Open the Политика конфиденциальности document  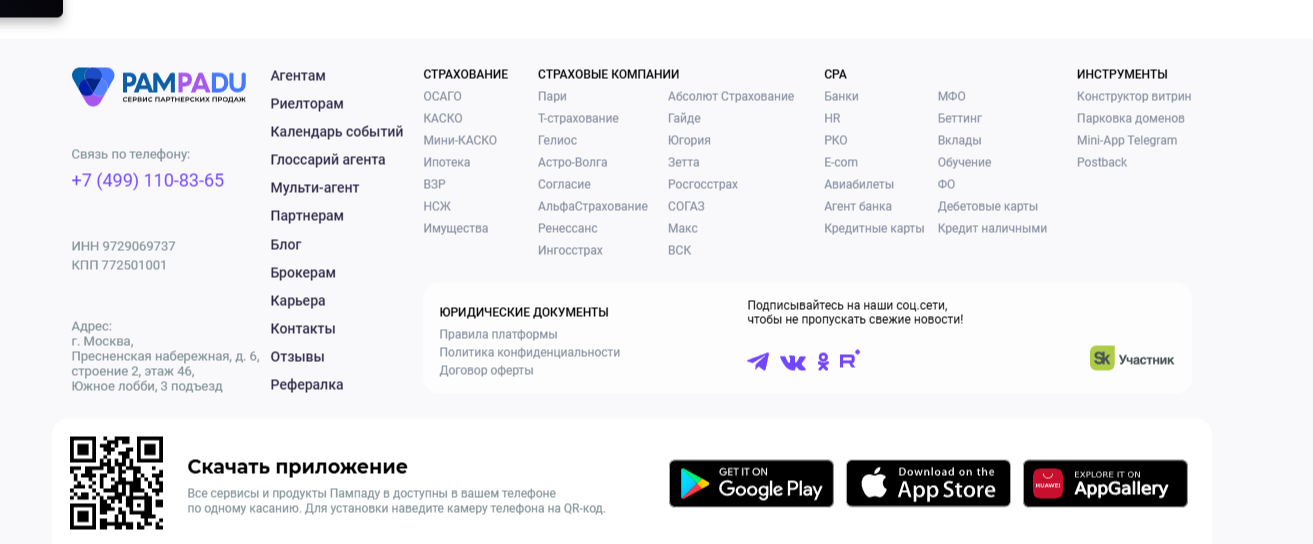point(530,353)
